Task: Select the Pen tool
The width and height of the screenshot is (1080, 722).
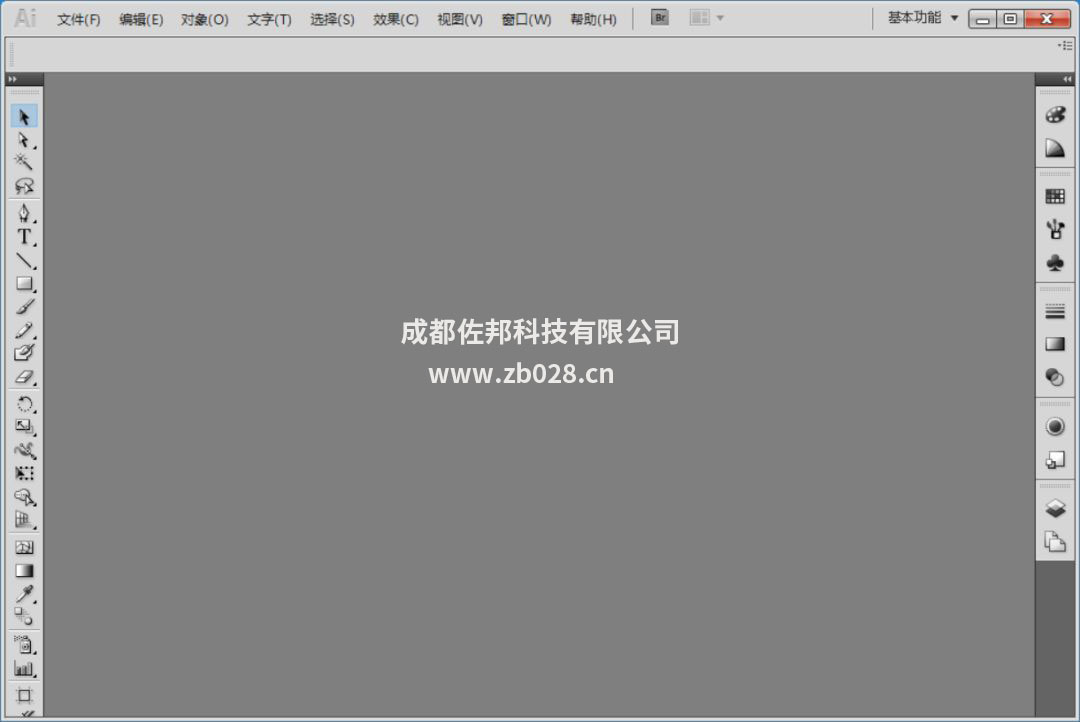Action: coord(24,213)
